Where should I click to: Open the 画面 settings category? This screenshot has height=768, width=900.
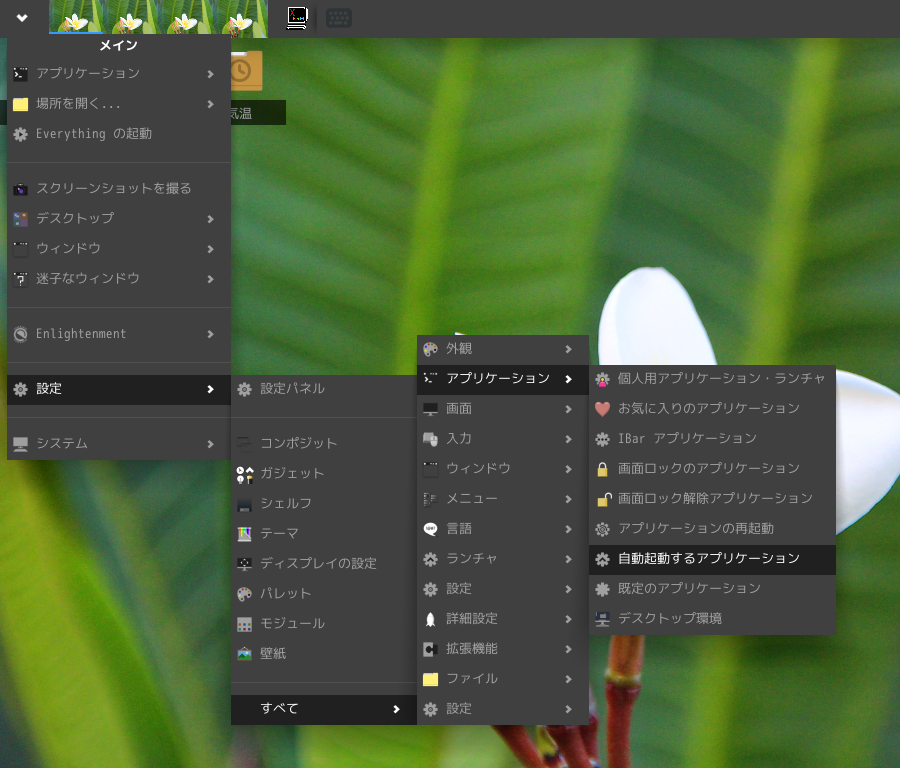coord(503,409)
